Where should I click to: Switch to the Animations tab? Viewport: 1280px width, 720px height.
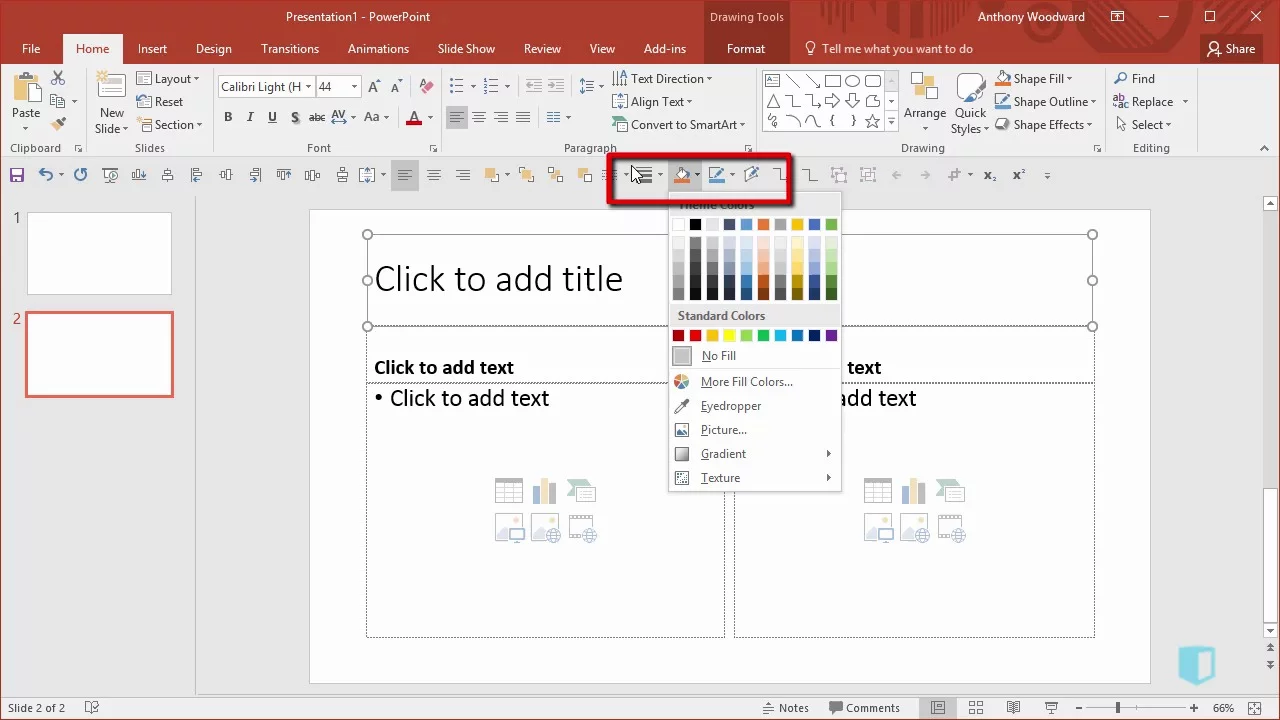(378, 49)
